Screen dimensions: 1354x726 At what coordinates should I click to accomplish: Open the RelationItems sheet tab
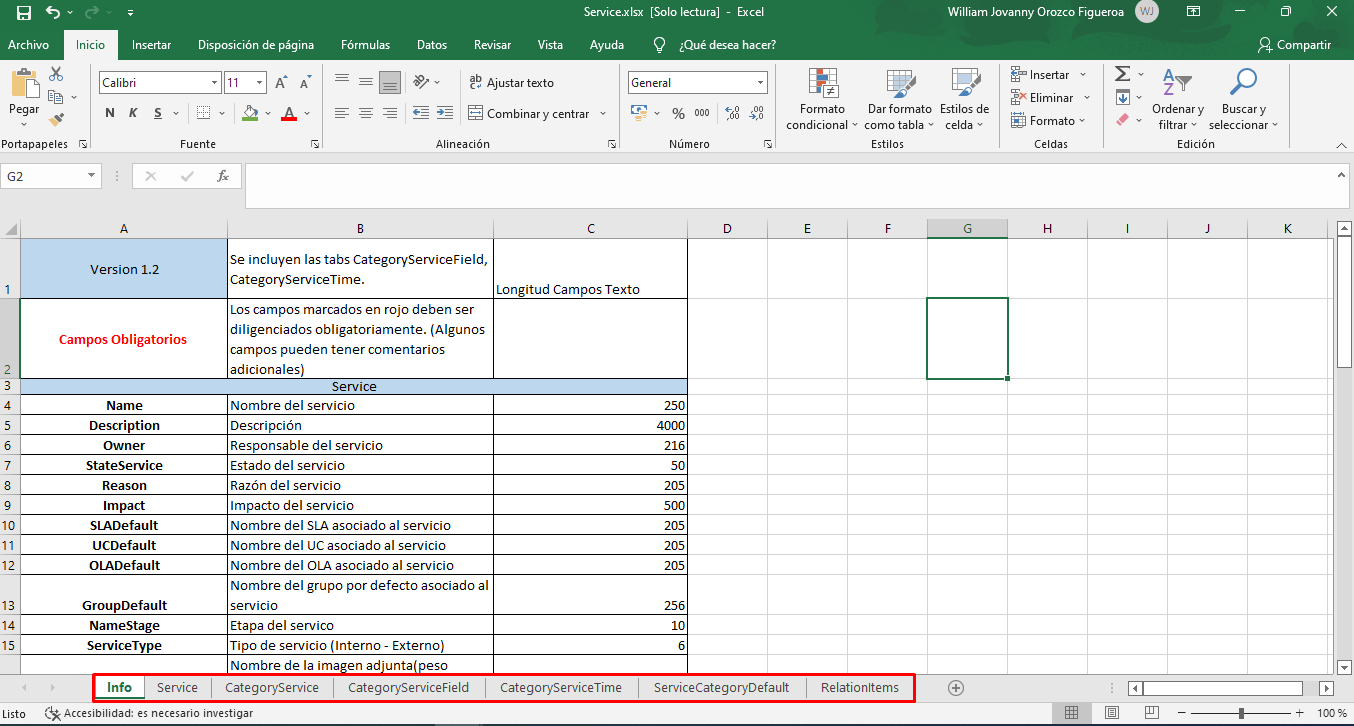pyautogui.click(x=860, y=688)
